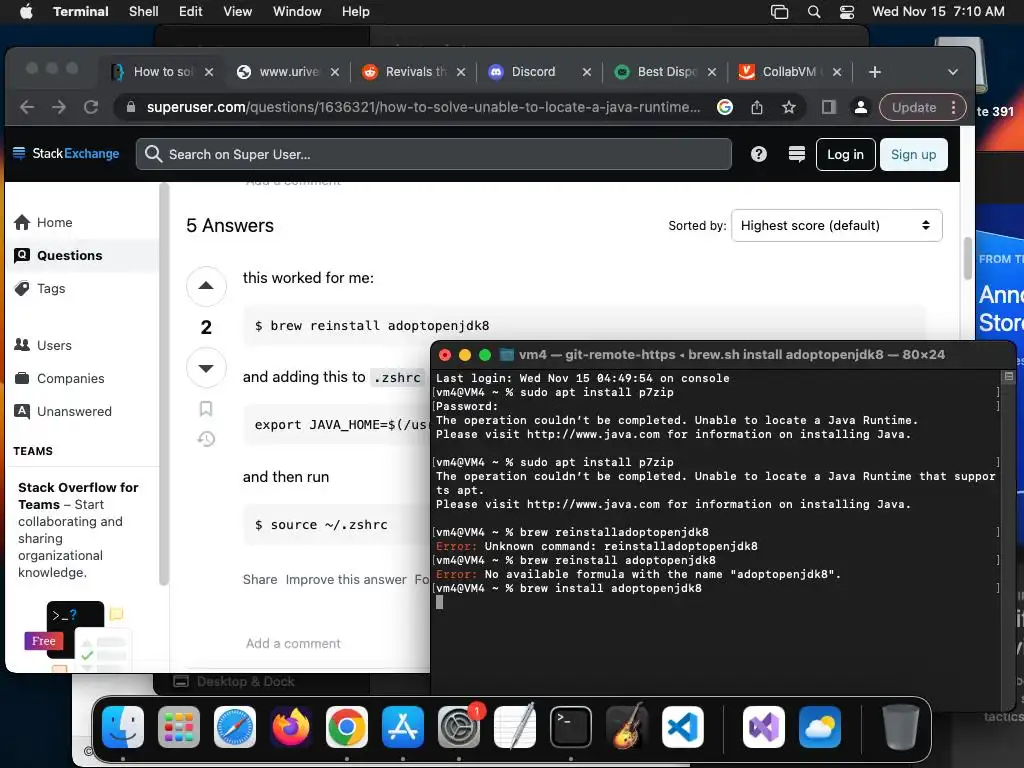Screen dimensions: 1024x768
Task: Click Add a comment below answer
Action: [293, 643]
